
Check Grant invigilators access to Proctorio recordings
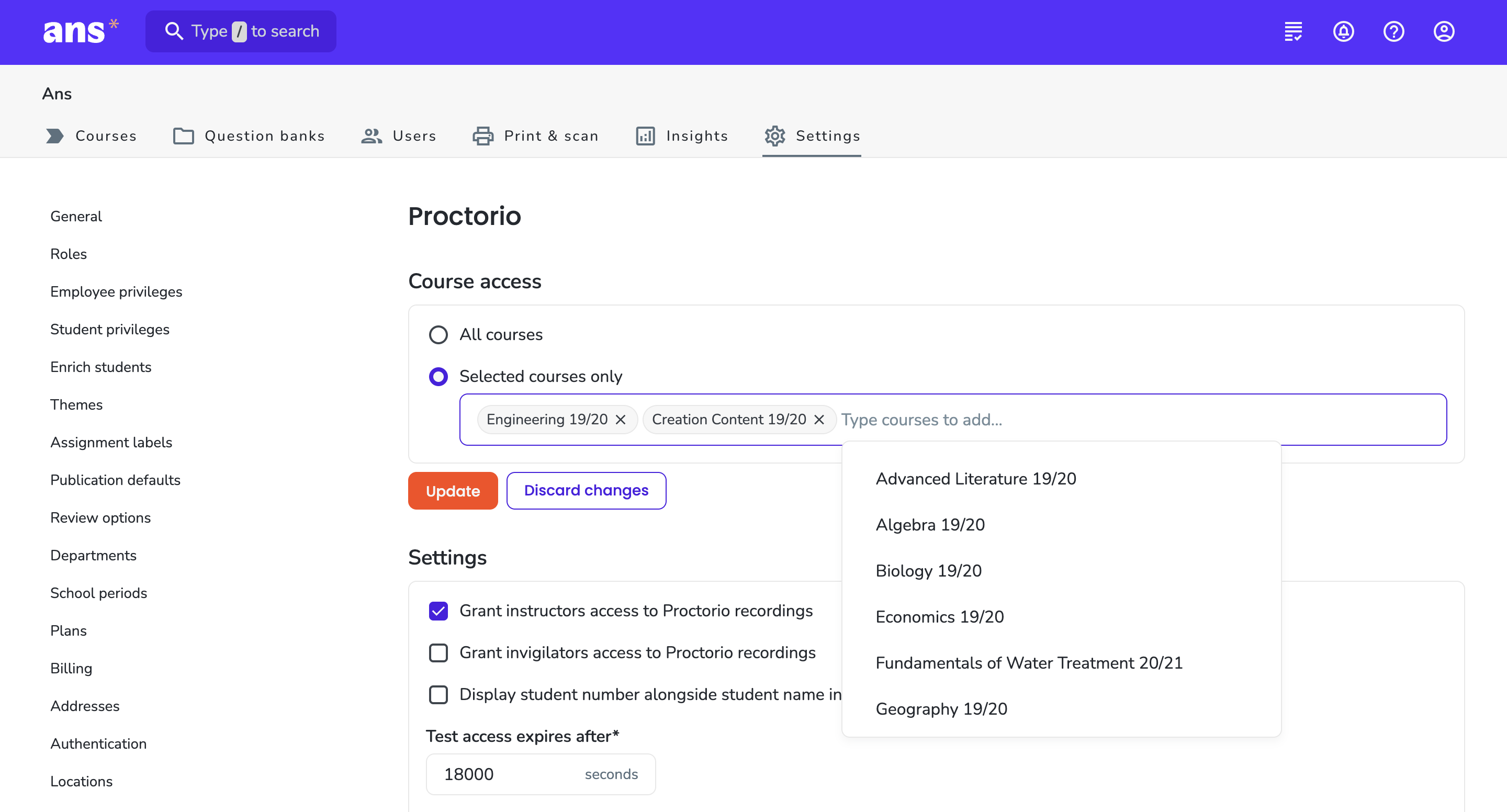pos(438,652)
